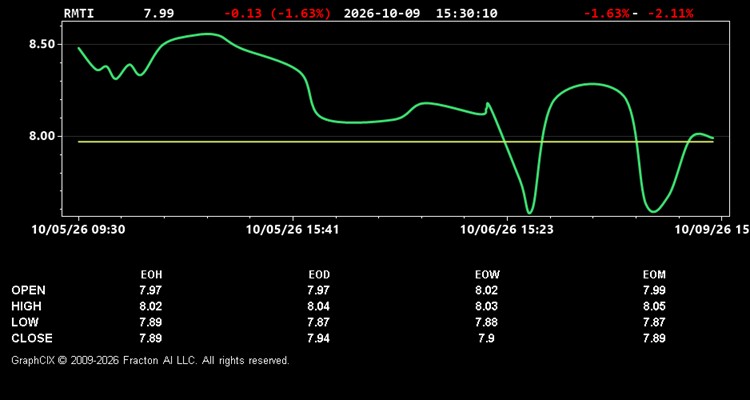
Task: Select the EOM column header
Action: 654,275
